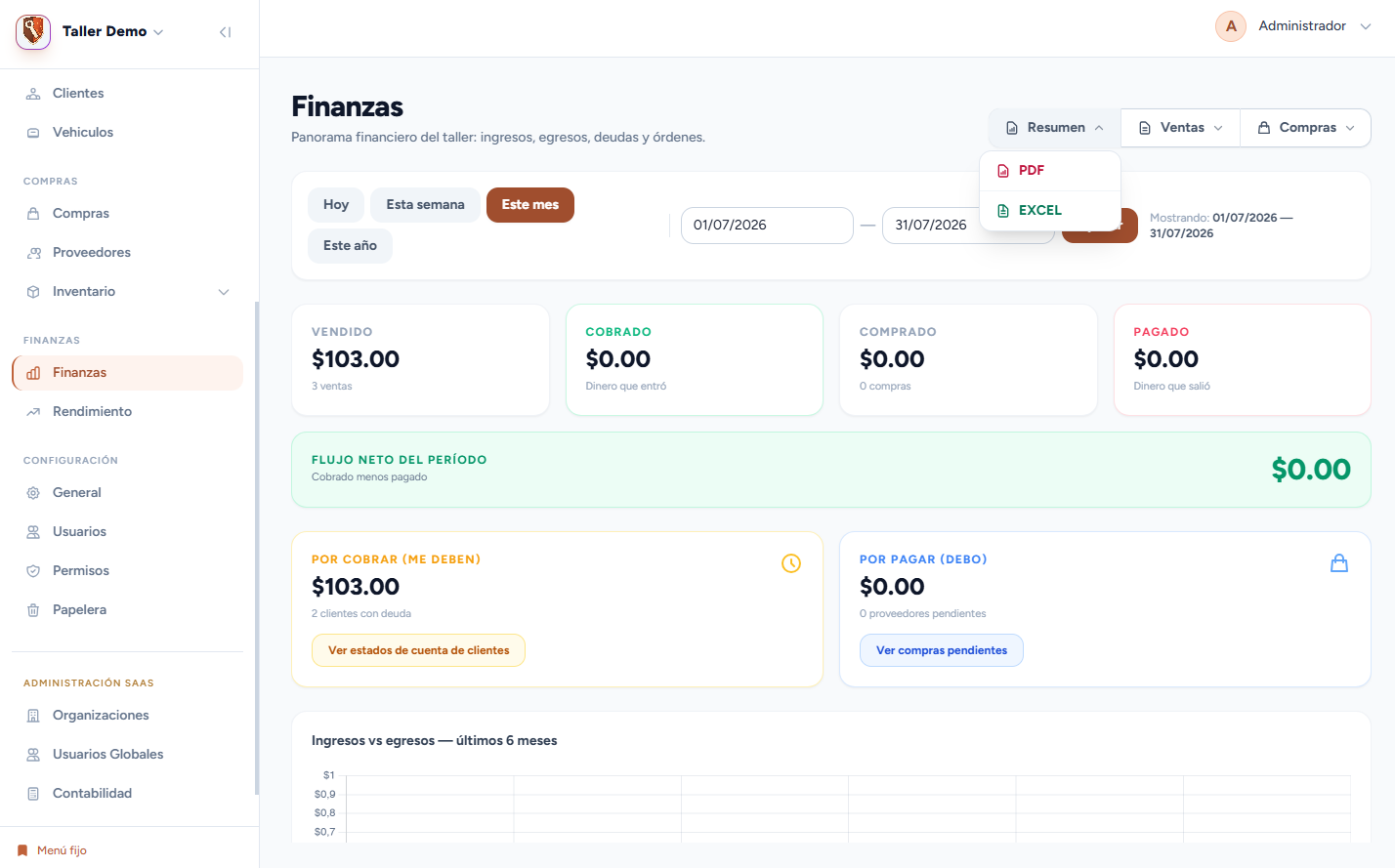1395x868 pixels.
Task: Click the Usuarios Globales icon
Action: 33,755
